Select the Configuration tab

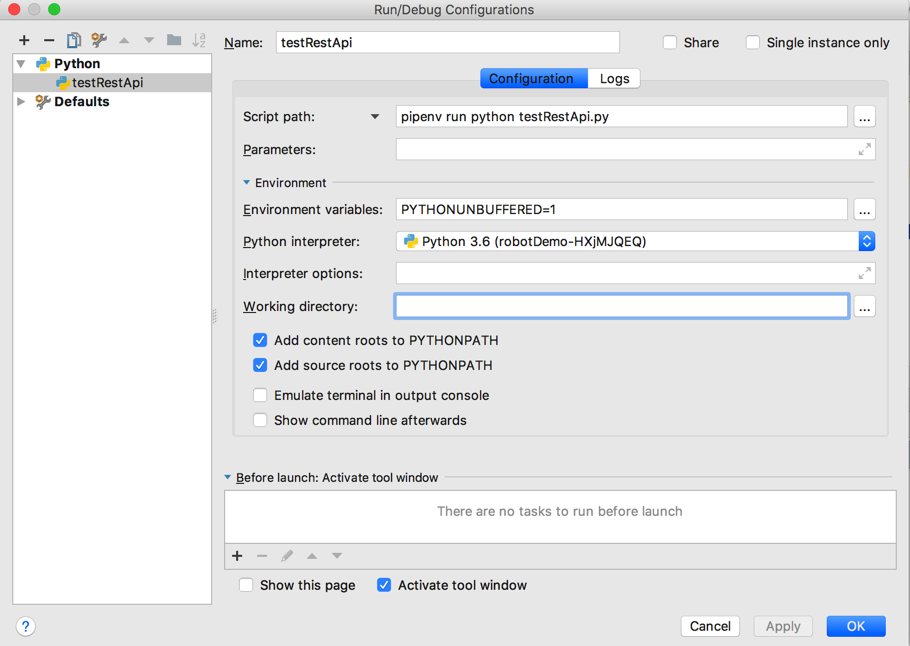click(531, 78)
